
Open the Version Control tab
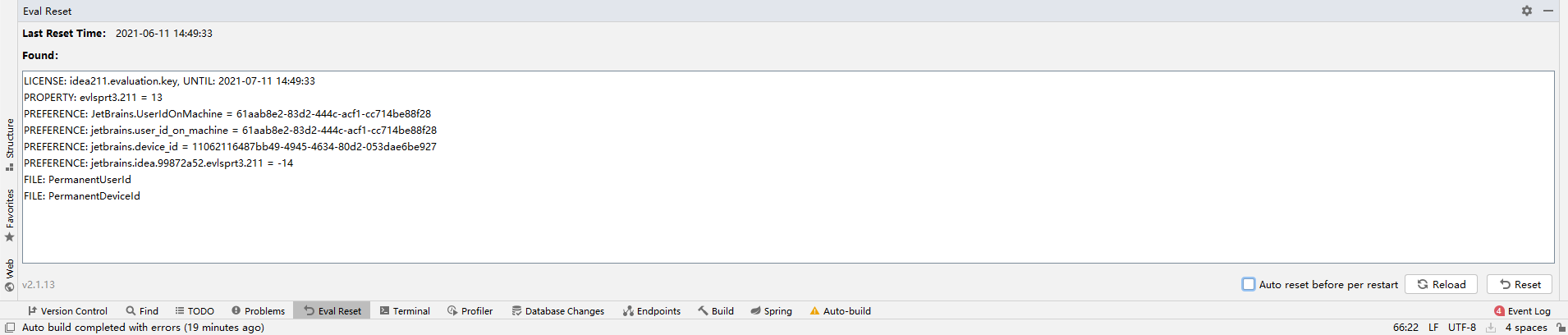point(67,311)
